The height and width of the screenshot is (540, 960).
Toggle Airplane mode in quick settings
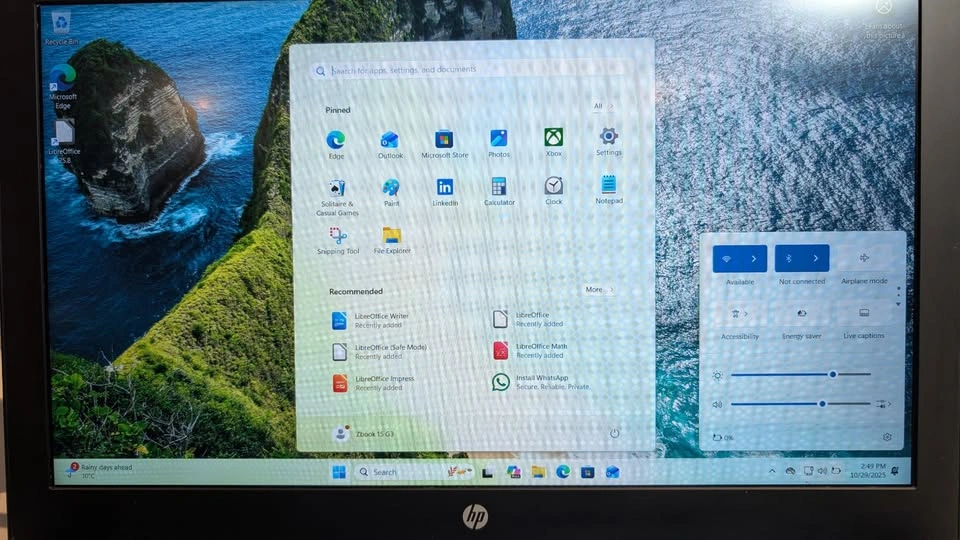click(x=864, y=259)
